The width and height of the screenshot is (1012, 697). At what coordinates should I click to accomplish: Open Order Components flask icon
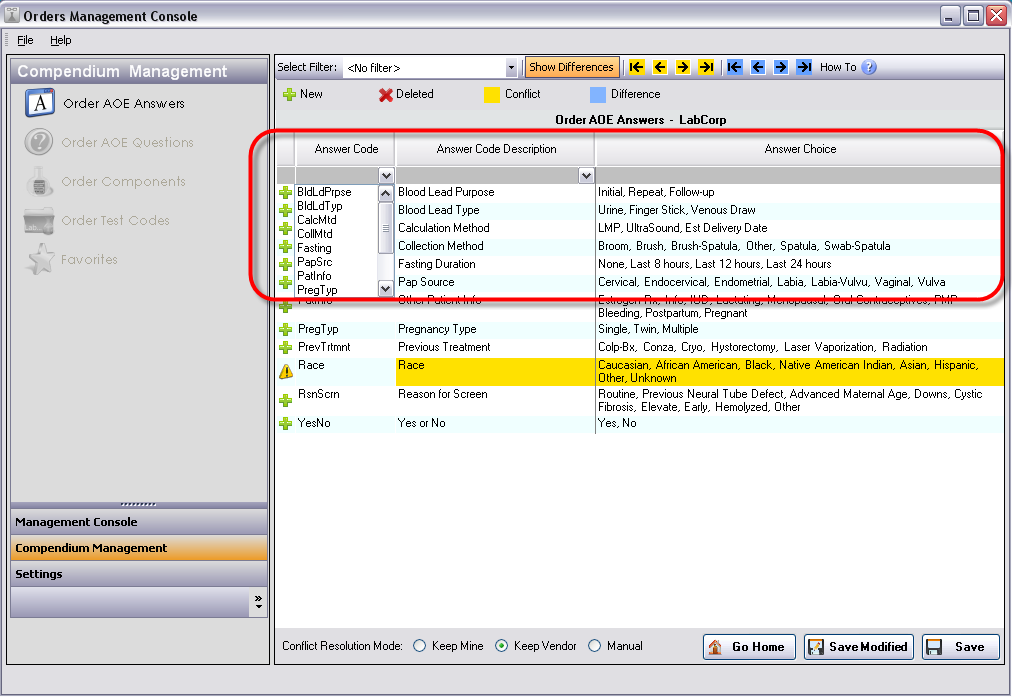tap(39, 181)
